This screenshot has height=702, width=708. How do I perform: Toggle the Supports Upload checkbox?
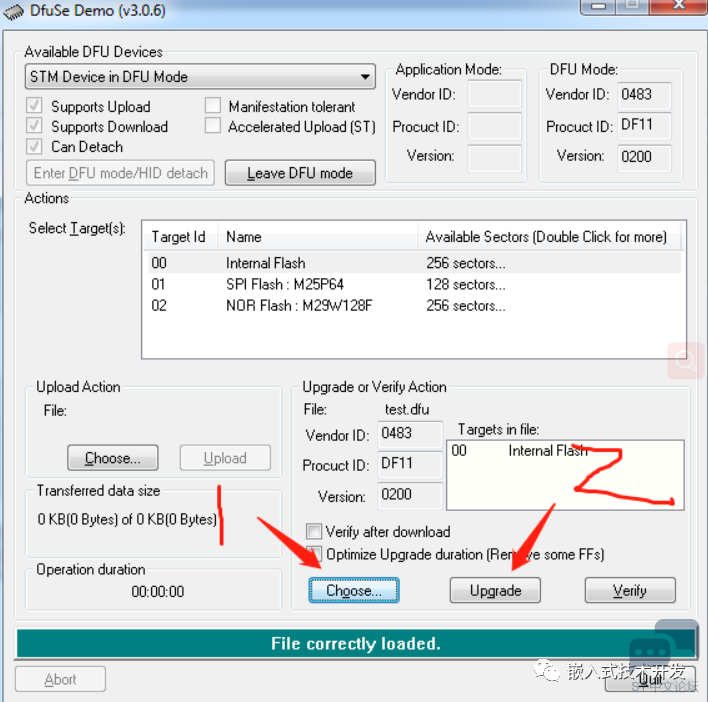(x=34, y=106)
